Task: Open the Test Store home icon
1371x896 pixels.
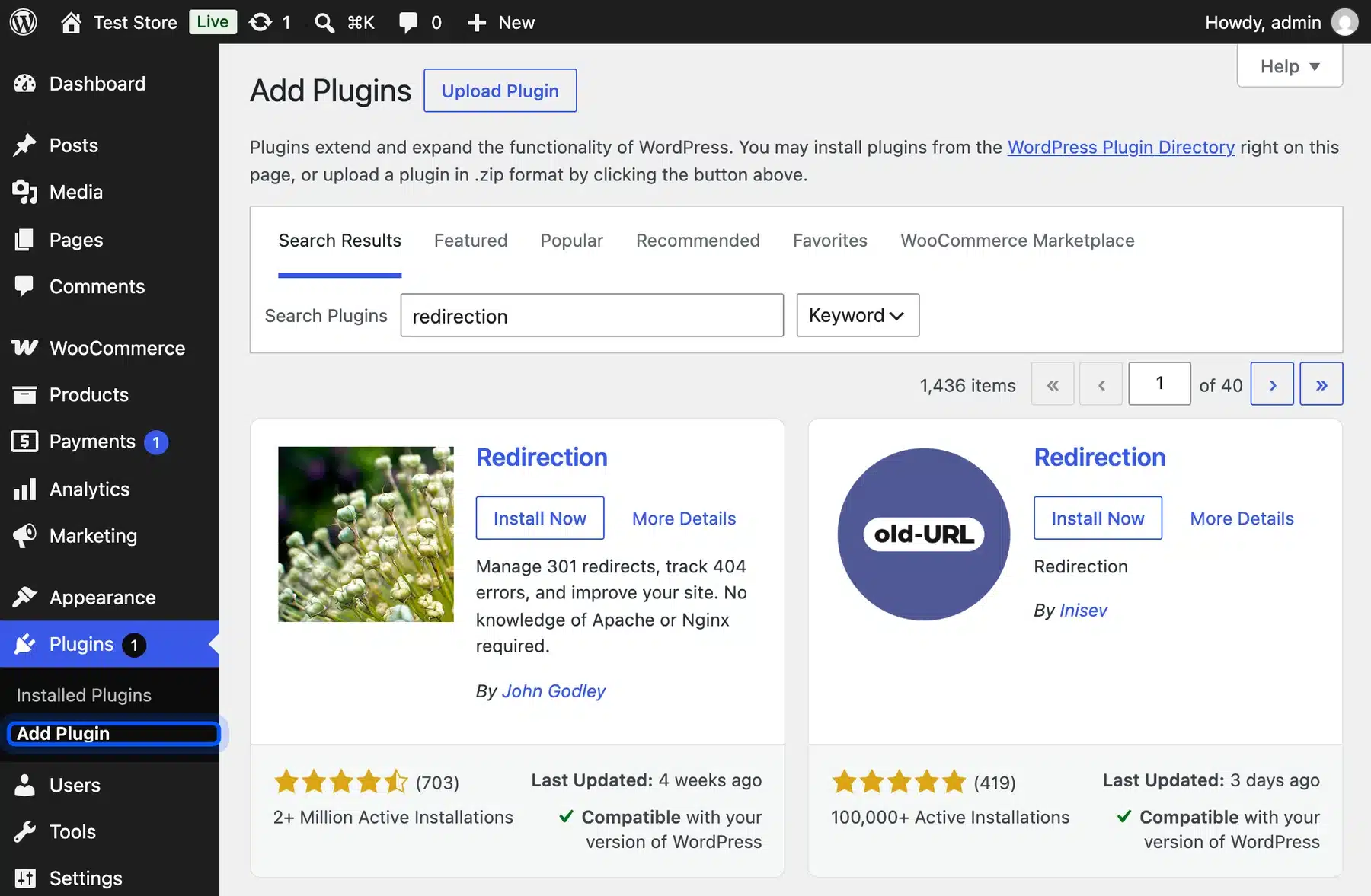Action: point(71,22)
